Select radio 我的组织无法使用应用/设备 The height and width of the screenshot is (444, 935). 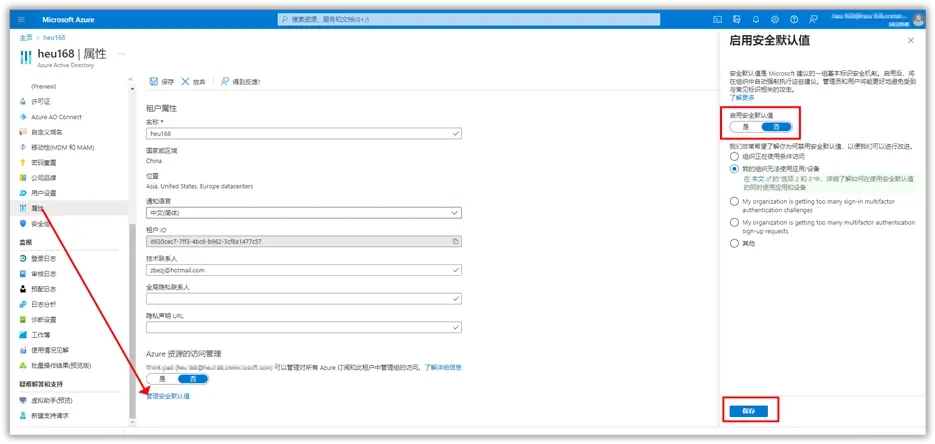tap(734, 169)
